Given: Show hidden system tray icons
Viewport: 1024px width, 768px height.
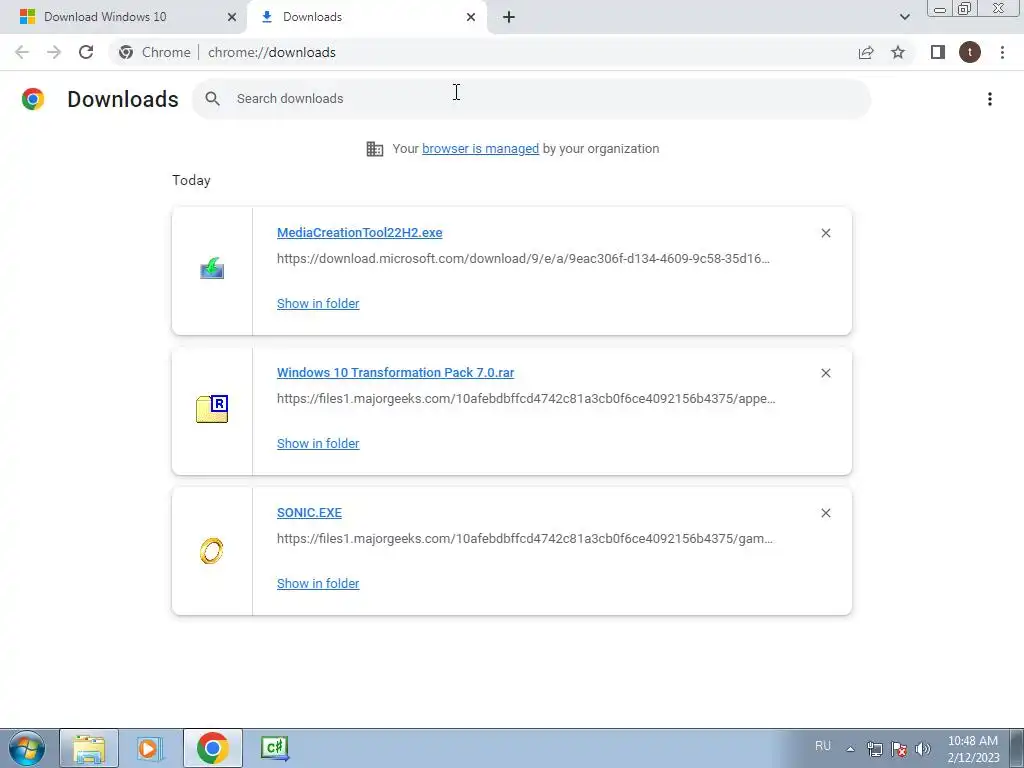Looking at the screenshot, I should click(x=850, y=749).
